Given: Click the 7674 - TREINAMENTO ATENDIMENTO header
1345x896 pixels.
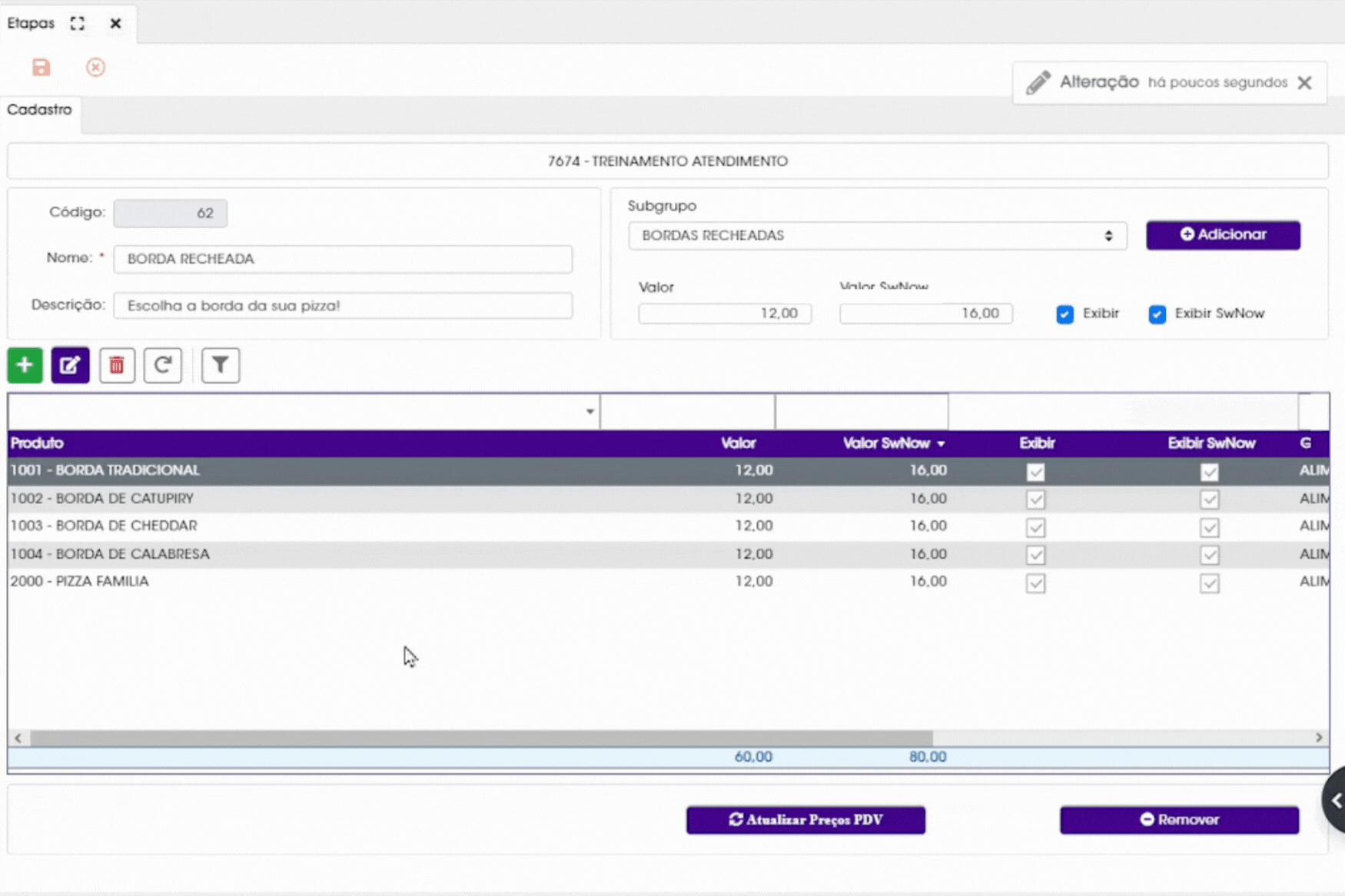Looking at the screenshot, I should click(x=667, y=161).
